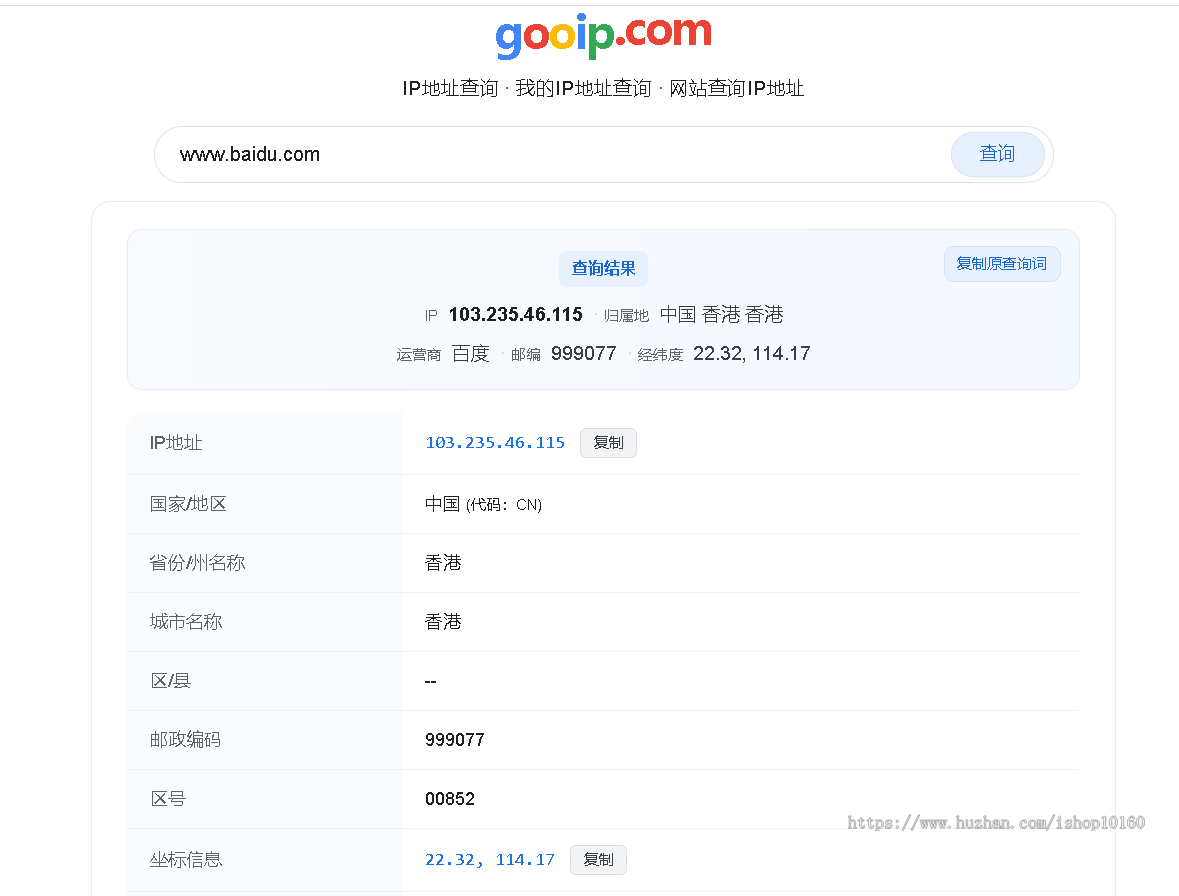Click the blue 22.32, 114.17 coordinate value
This screenshot has width=1179, height=896.
489,859
